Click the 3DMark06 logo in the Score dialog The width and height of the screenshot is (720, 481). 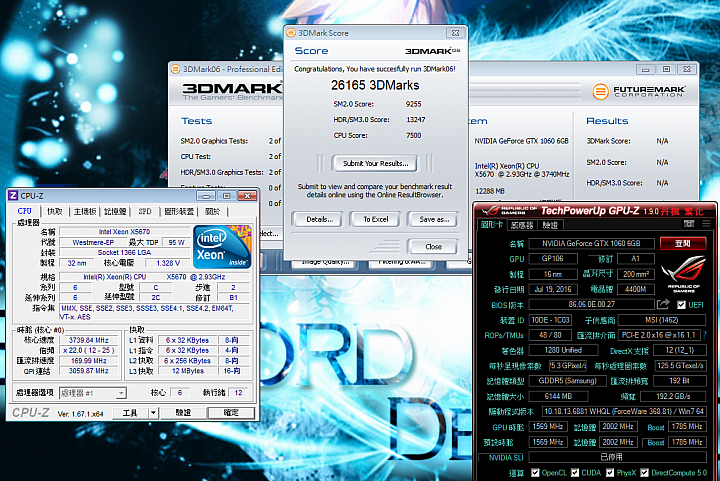click(x=432, y=51)
